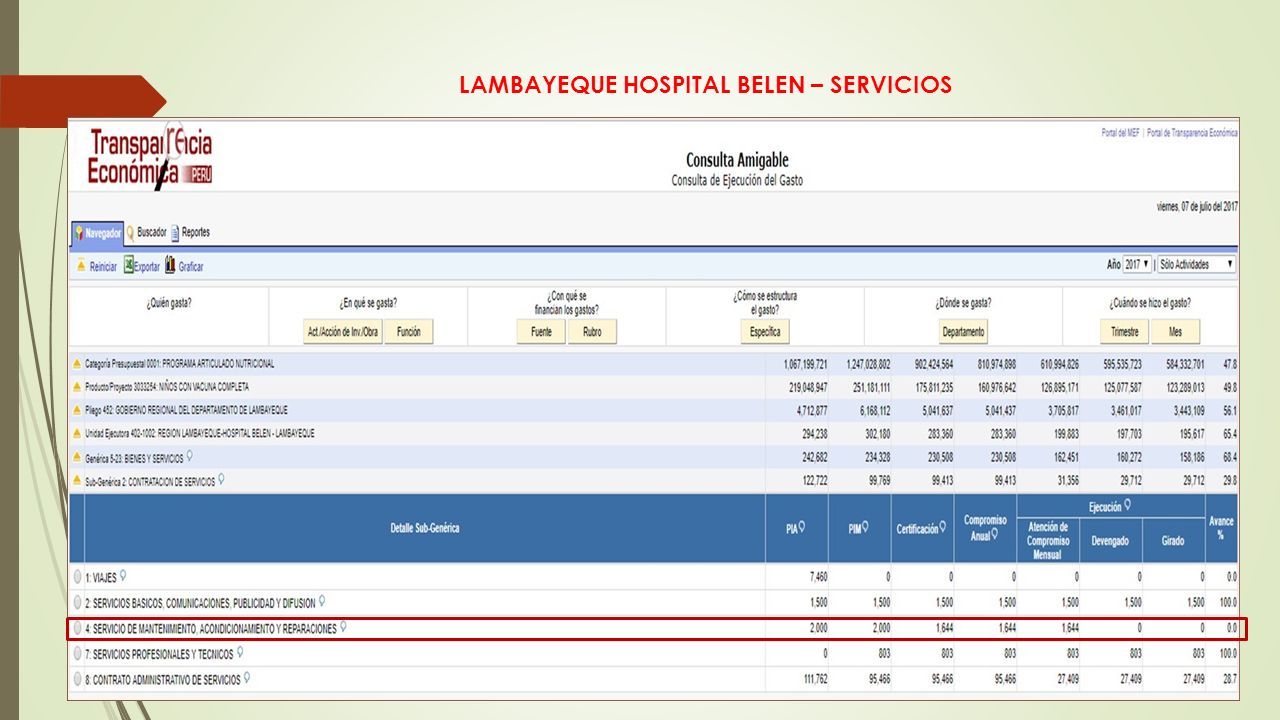
Task: Click PIA value 7,460 in VIAJES row
Action: coord(818,577)
